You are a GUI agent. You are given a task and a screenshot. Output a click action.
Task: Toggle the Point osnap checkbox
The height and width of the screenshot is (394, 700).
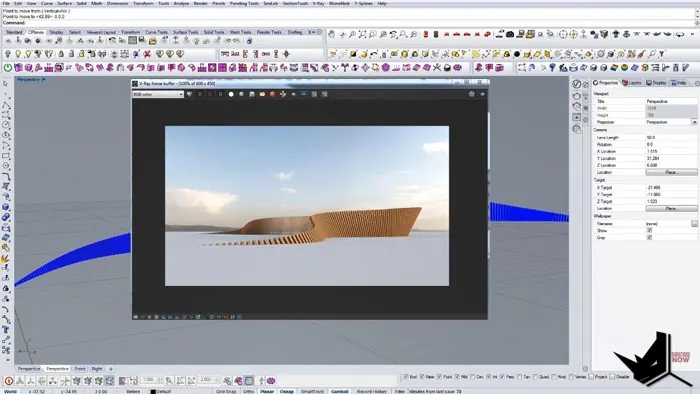pos(439,377)
